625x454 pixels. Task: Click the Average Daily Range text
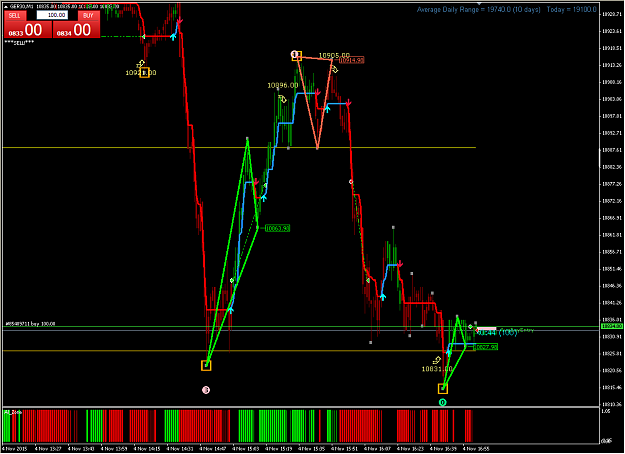478,10
